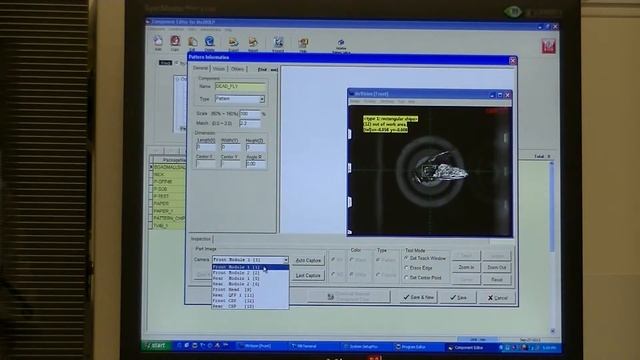Select the PAPER_Y row in package list
The height and width of the screenshot is (360, 640).
click(x=169, y=211)
